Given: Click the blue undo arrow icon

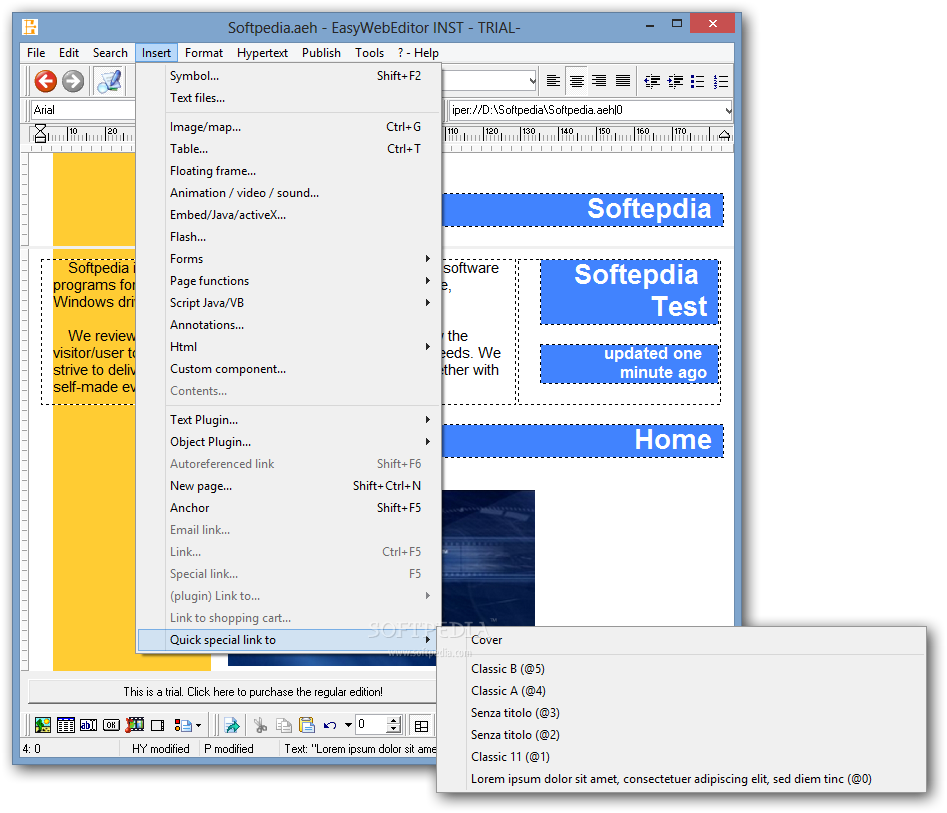Looking at the screenshot, I should [330, 725].
